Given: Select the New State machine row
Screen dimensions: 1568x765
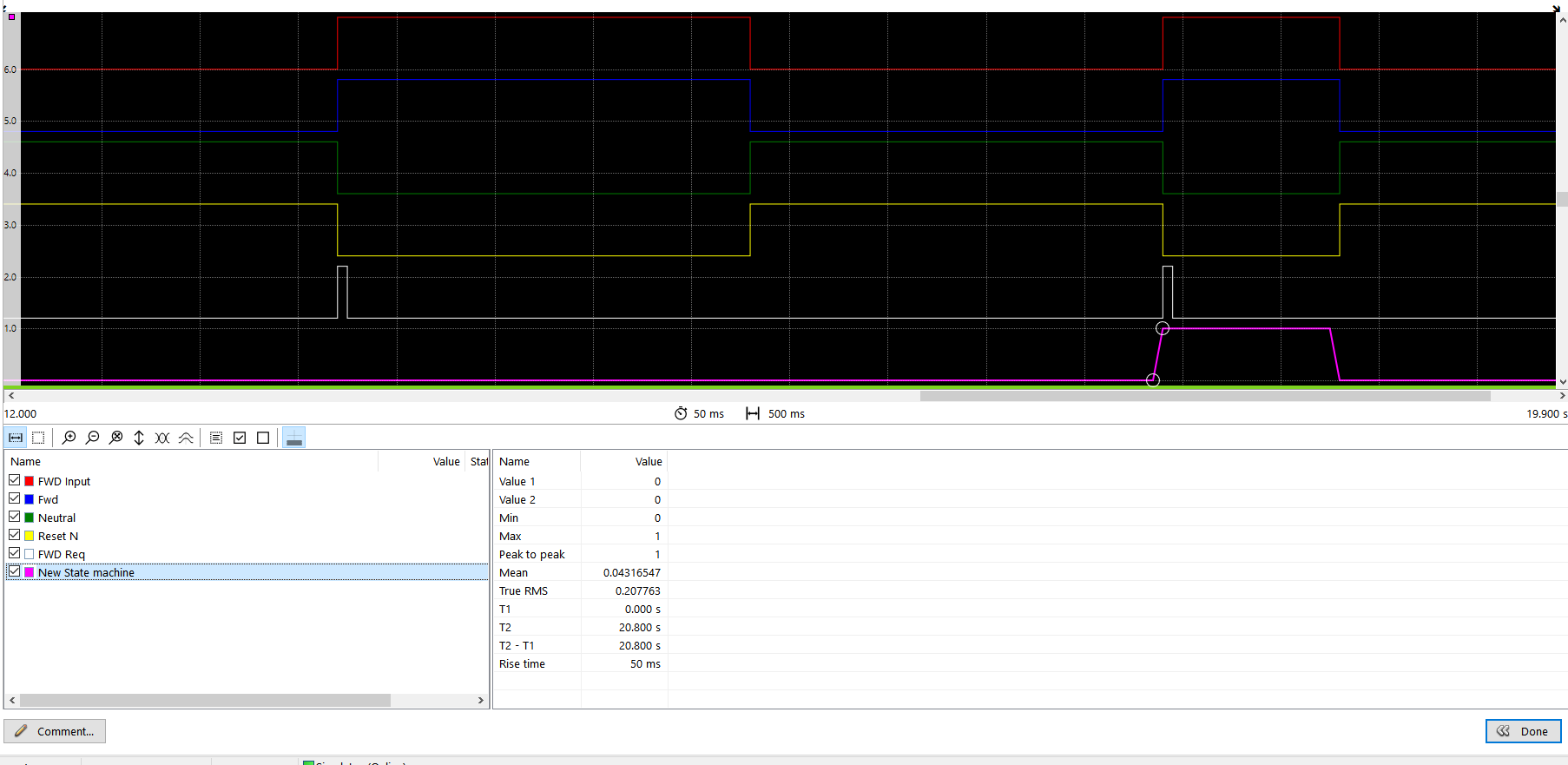Looking at the screenshot, I should pos(247,572).
